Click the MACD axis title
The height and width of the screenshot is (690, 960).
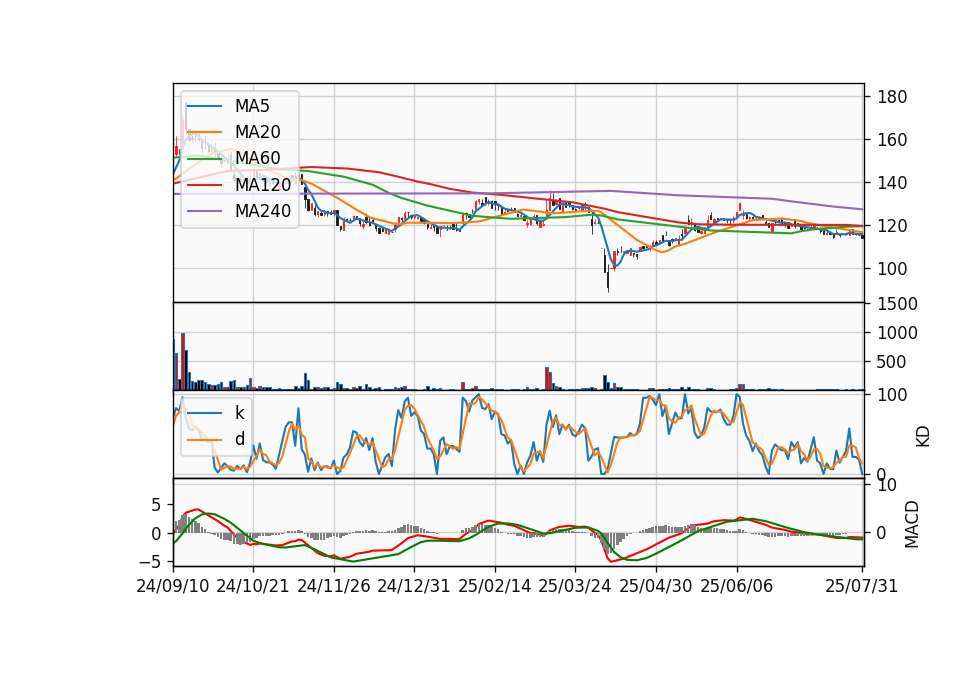[912, 524]
